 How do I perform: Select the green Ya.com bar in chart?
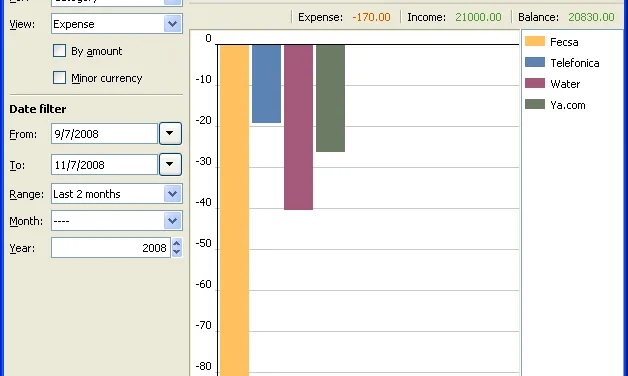[x=330, y=98]
